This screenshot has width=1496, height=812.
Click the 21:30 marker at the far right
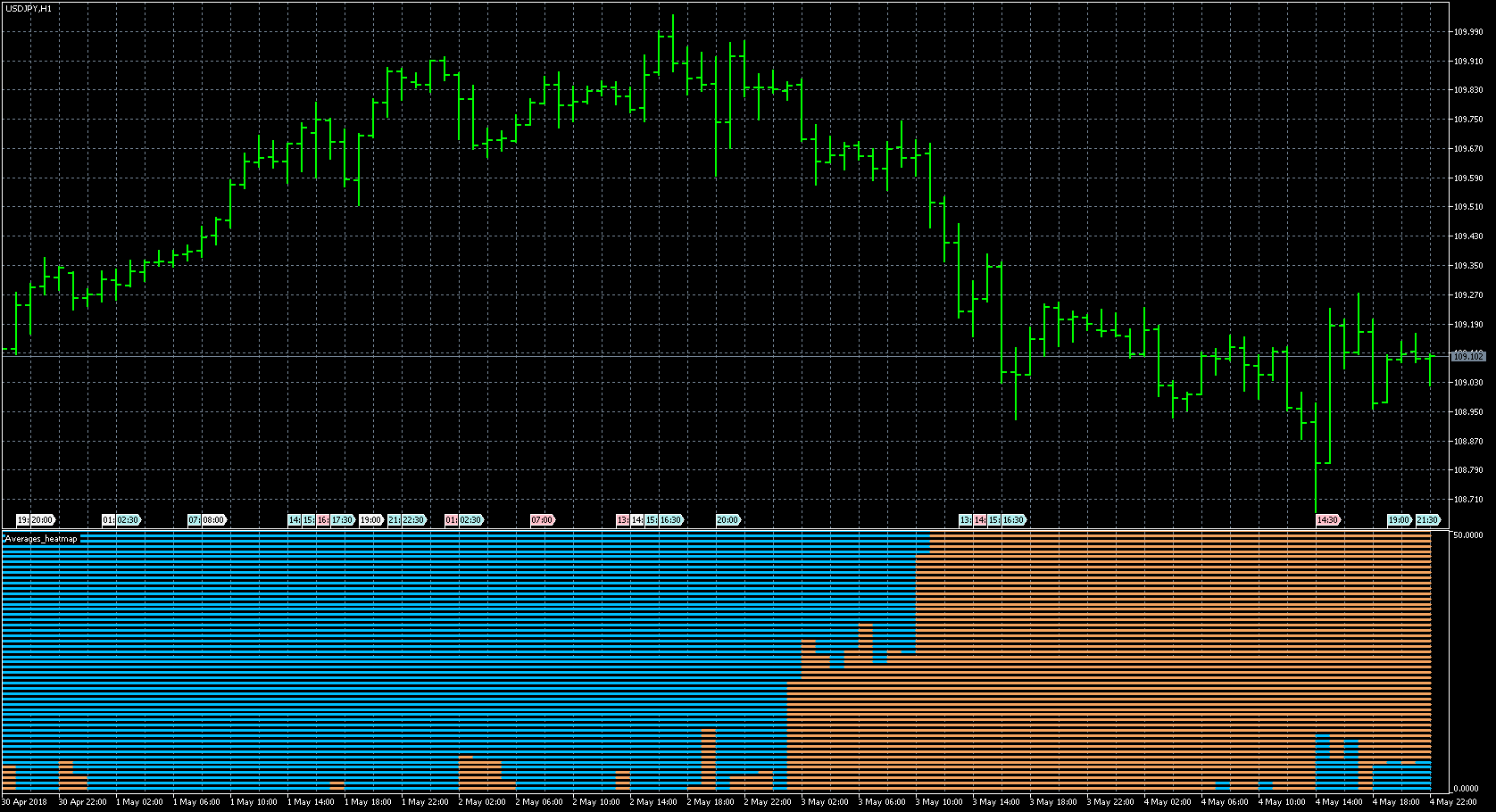[x=1429, y=519]
